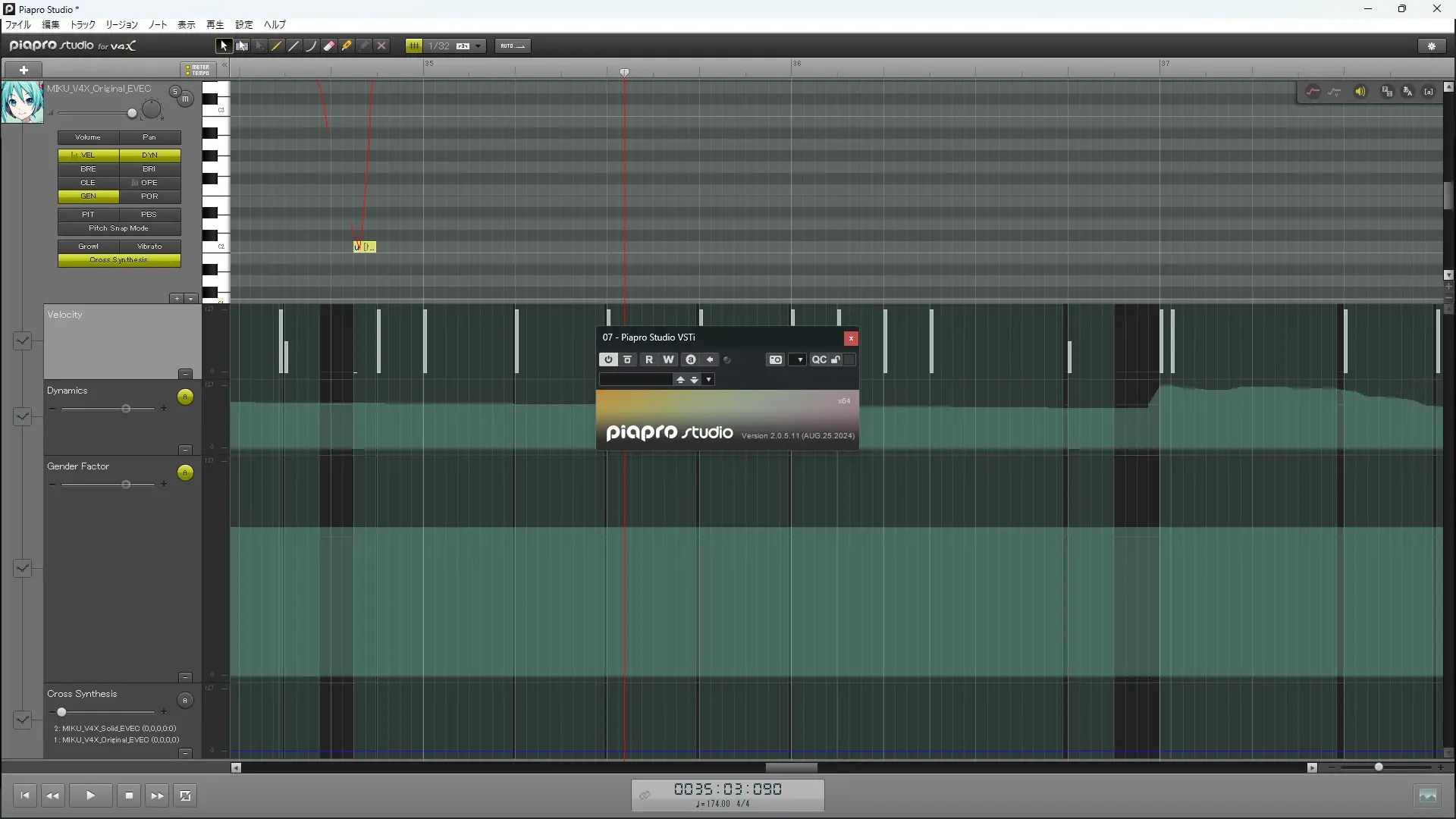Select the eraser tool

(329, 46)
